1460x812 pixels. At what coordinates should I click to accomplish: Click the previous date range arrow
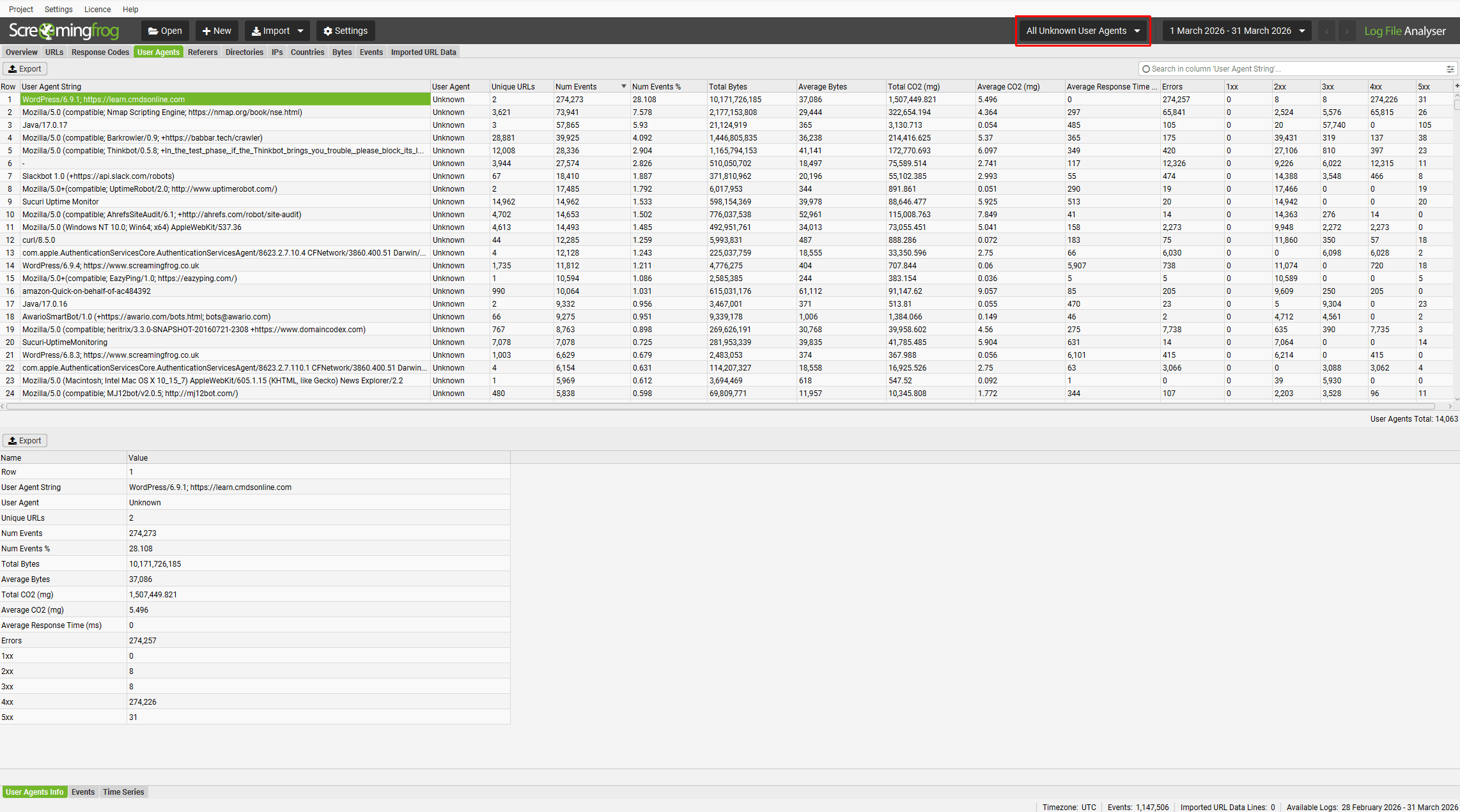[x=1327, y=30]
